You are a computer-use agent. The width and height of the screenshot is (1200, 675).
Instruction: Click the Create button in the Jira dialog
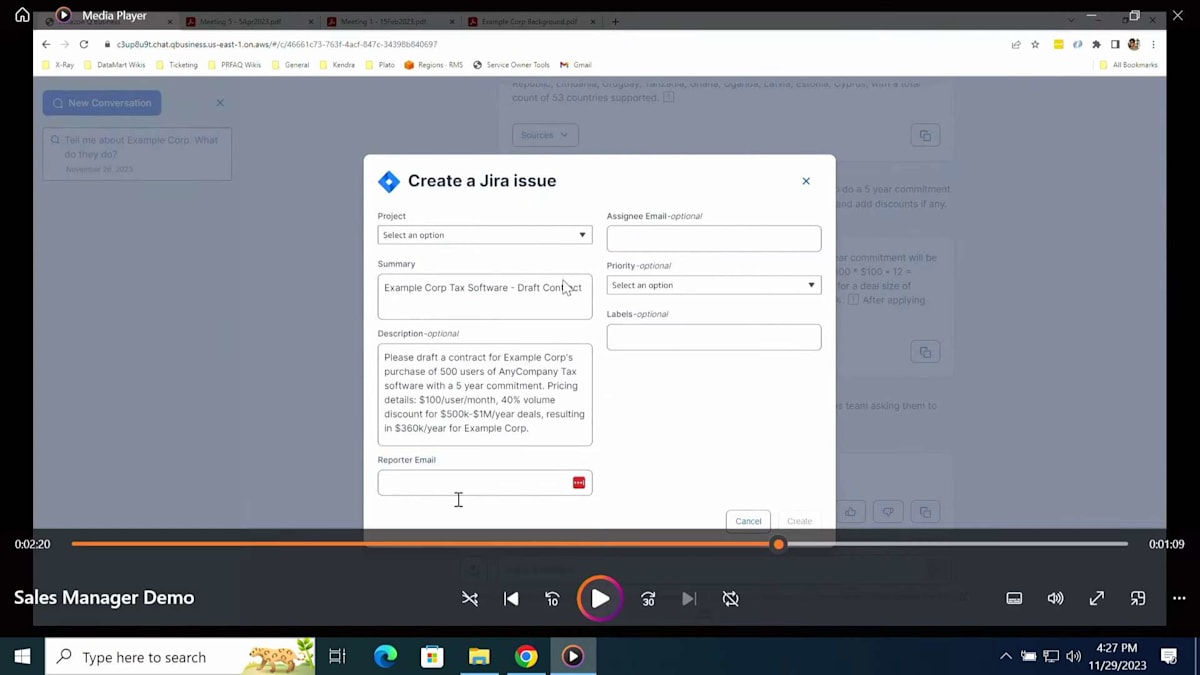click(799, 521)
